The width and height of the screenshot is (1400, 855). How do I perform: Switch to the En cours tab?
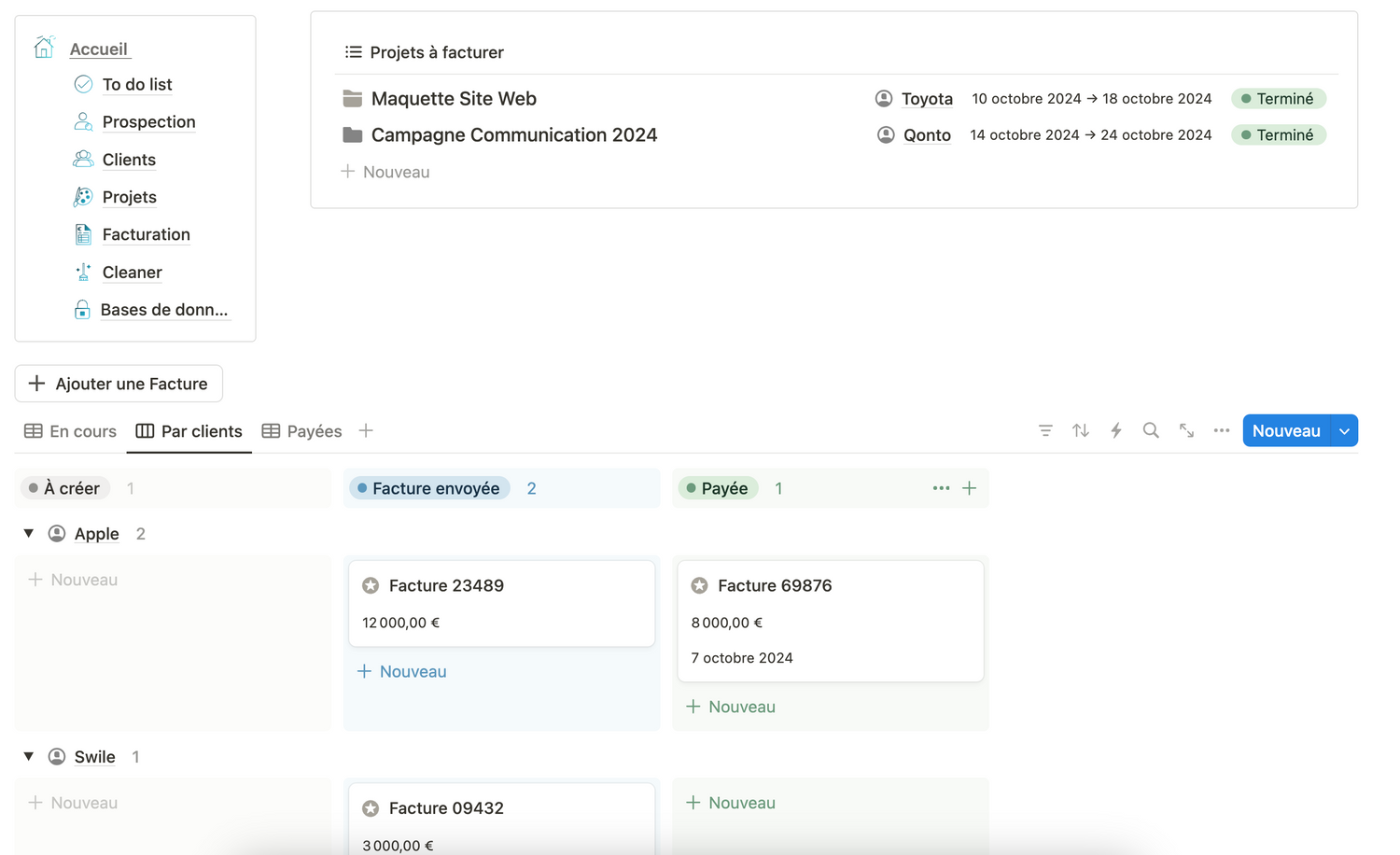pos(71,431)
